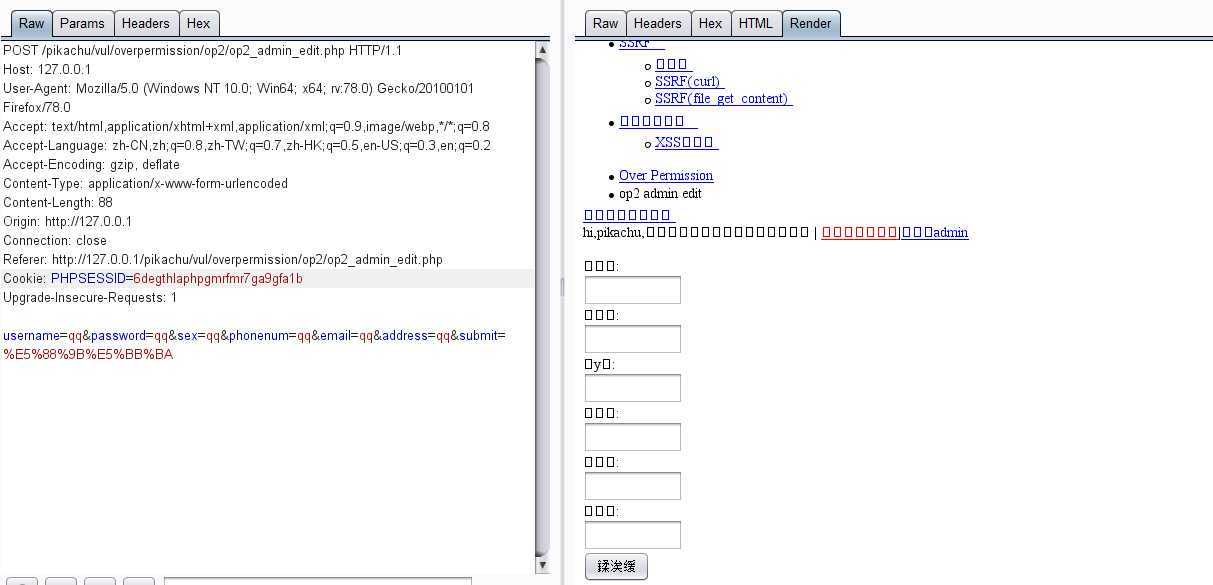Image resolution: width=1213 pixels, height=585 pixels.
Task: Select the response Render tab
Action: point(811,23)
